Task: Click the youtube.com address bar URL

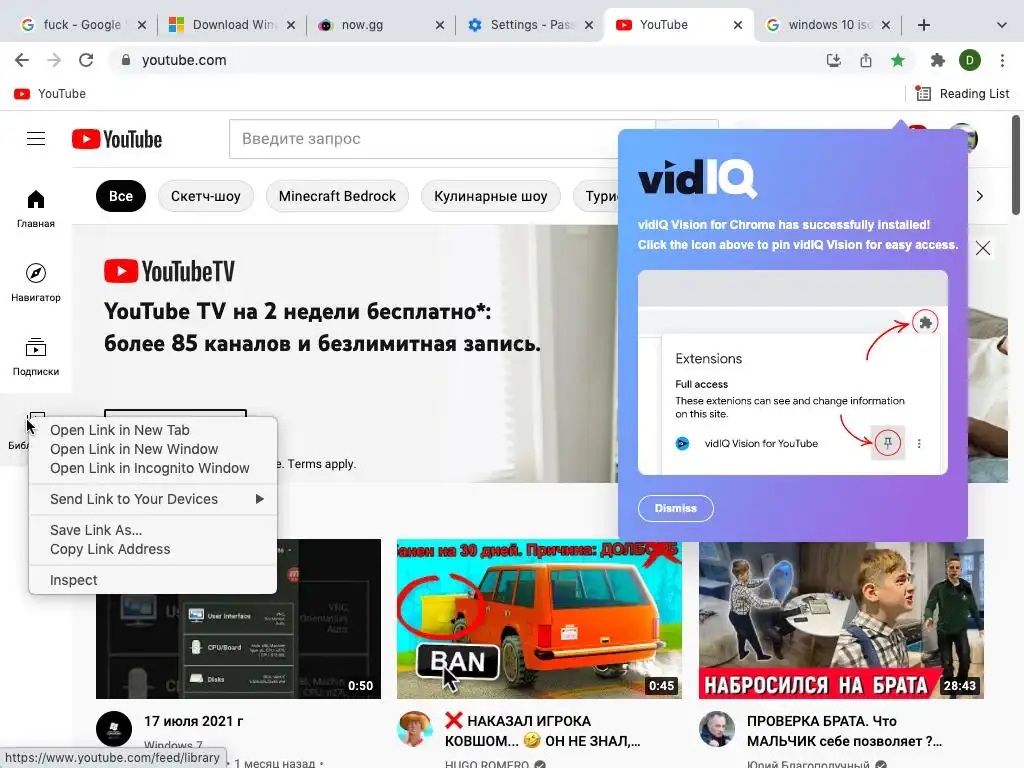Action: (184, 60)
